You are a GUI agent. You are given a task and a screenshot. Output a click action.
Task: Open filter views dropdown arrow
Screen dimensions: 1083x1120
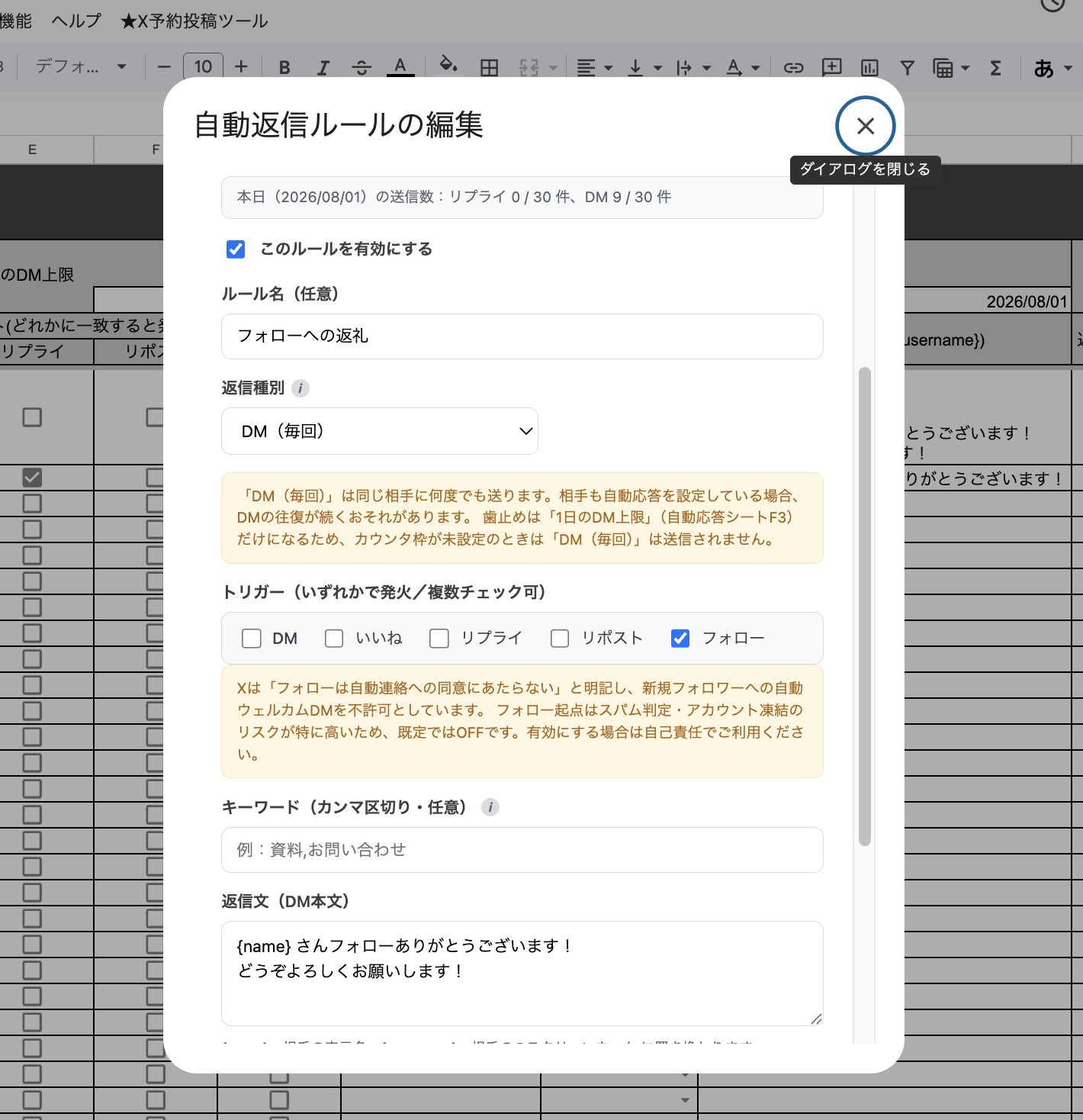point(965,68)
